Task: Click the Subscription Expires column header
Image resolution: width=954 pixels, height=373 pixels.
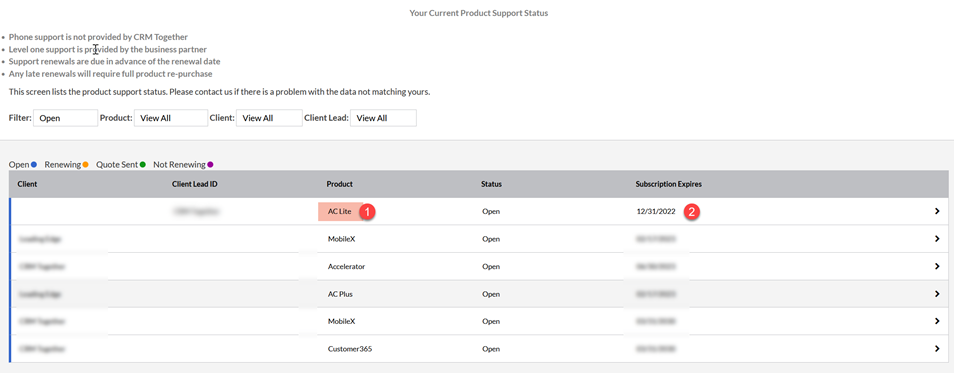Action: point(669,184)
